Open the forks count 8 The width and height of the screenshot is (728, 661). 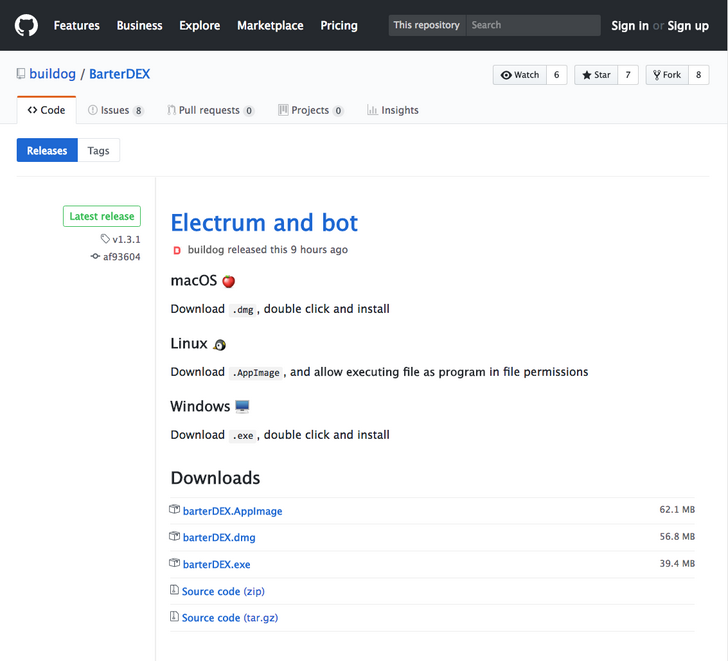pyautogui.click(x=698, y=75)
